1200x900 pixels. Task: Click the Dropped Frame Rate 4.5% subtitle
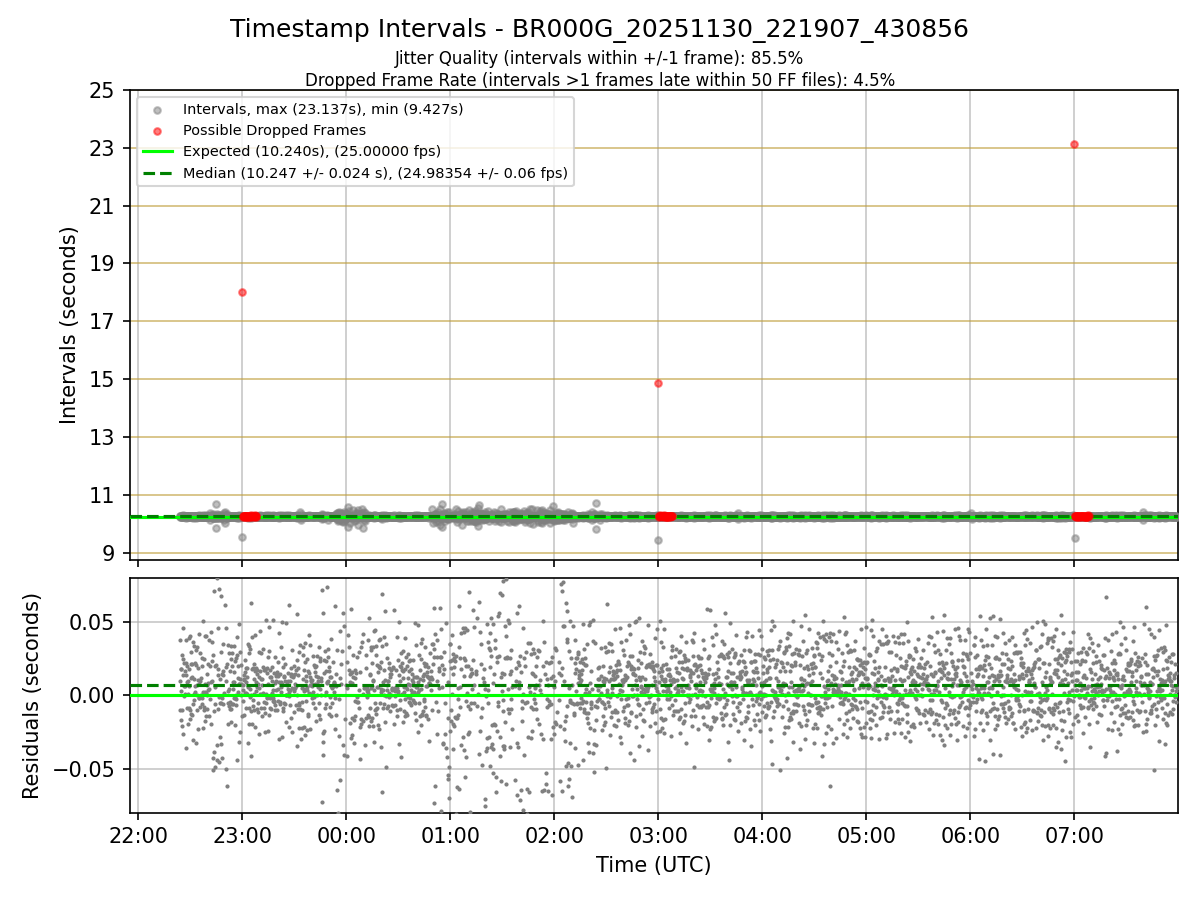[x=599, y=79]
